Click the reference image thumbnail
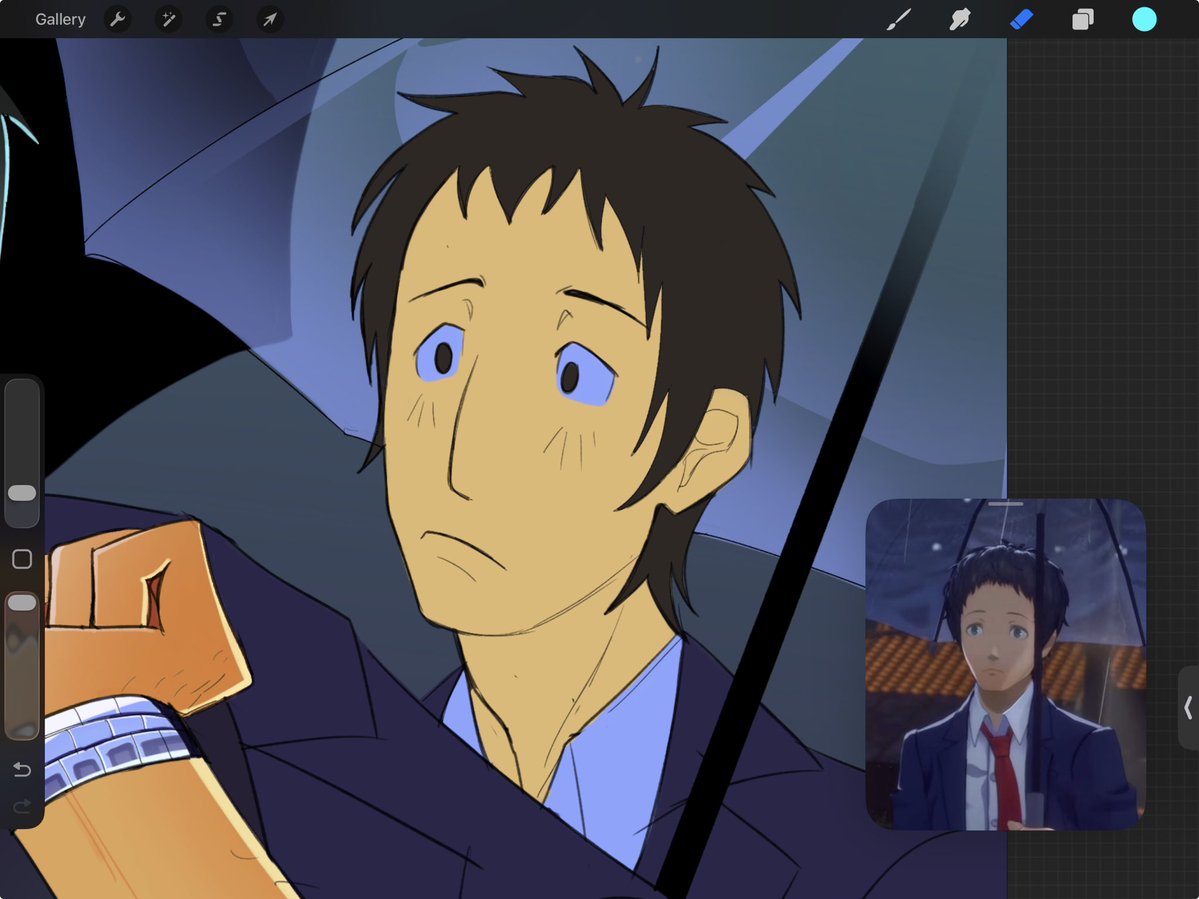This screenshot has height=899, width=1199. click(1006, 664)
